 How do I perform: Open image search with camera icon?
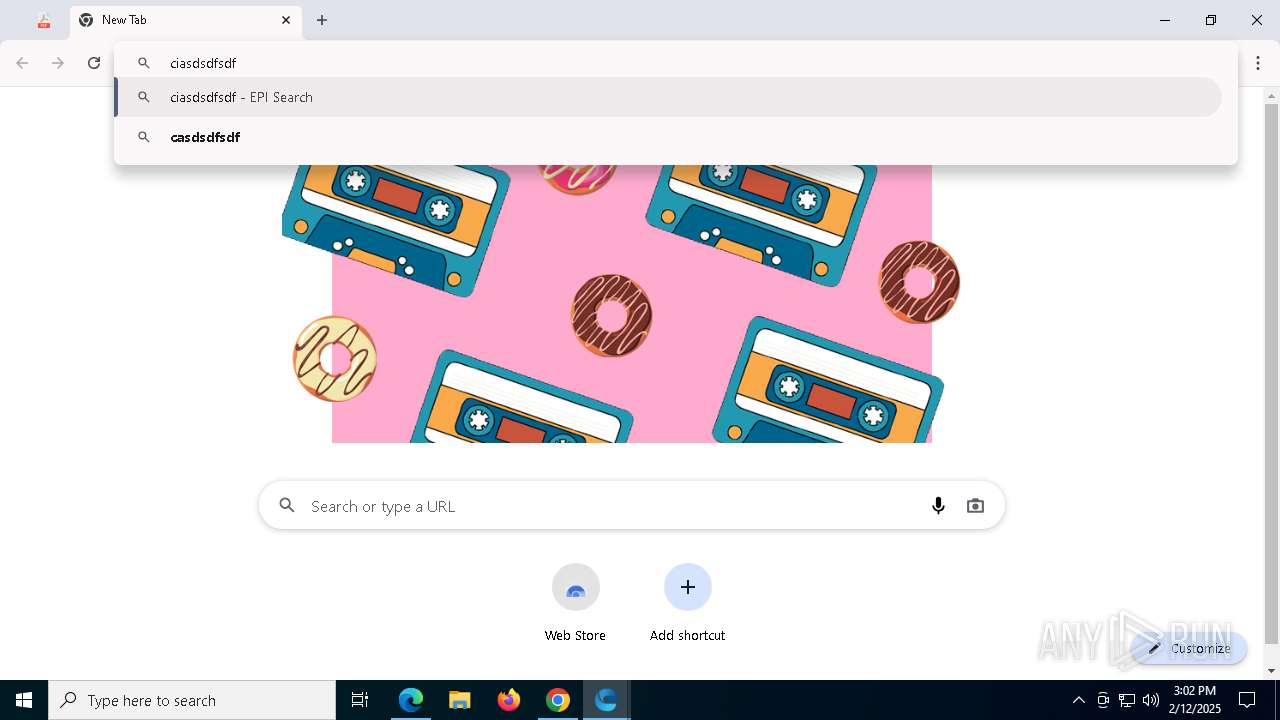click(x=975, y=506)
